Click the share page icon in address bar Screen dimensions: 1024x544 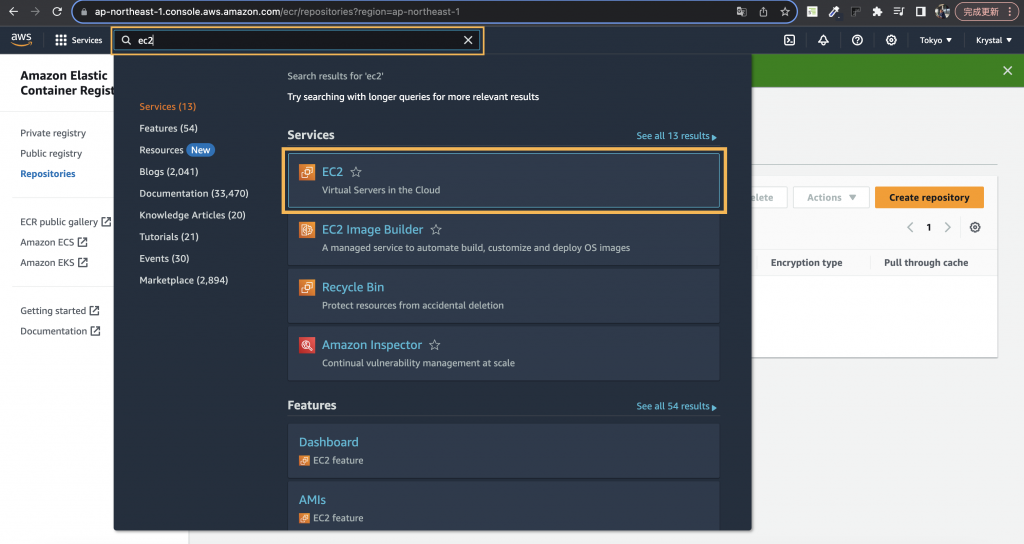(x=763, y=12)
